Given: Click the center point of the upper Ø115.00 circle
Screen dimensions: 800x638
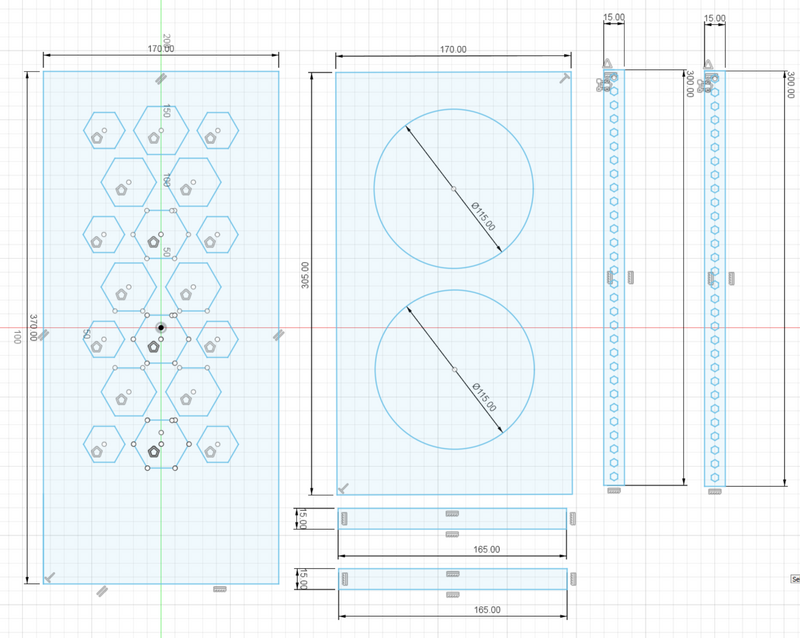Looking at the screenshot, I should tap(454, 189).
